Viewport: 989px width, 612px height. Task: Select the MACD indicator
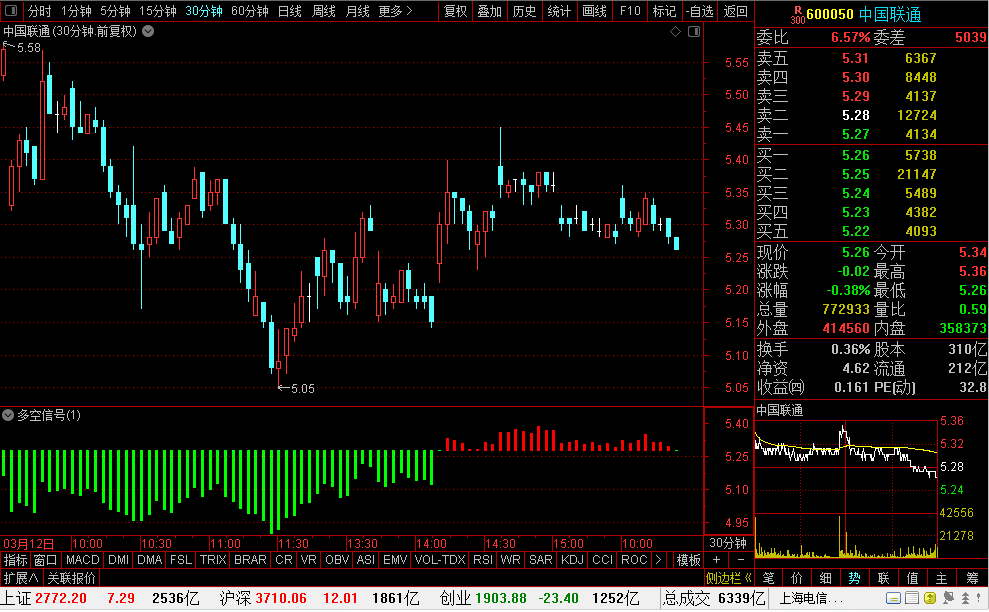(x=83, y=560)
